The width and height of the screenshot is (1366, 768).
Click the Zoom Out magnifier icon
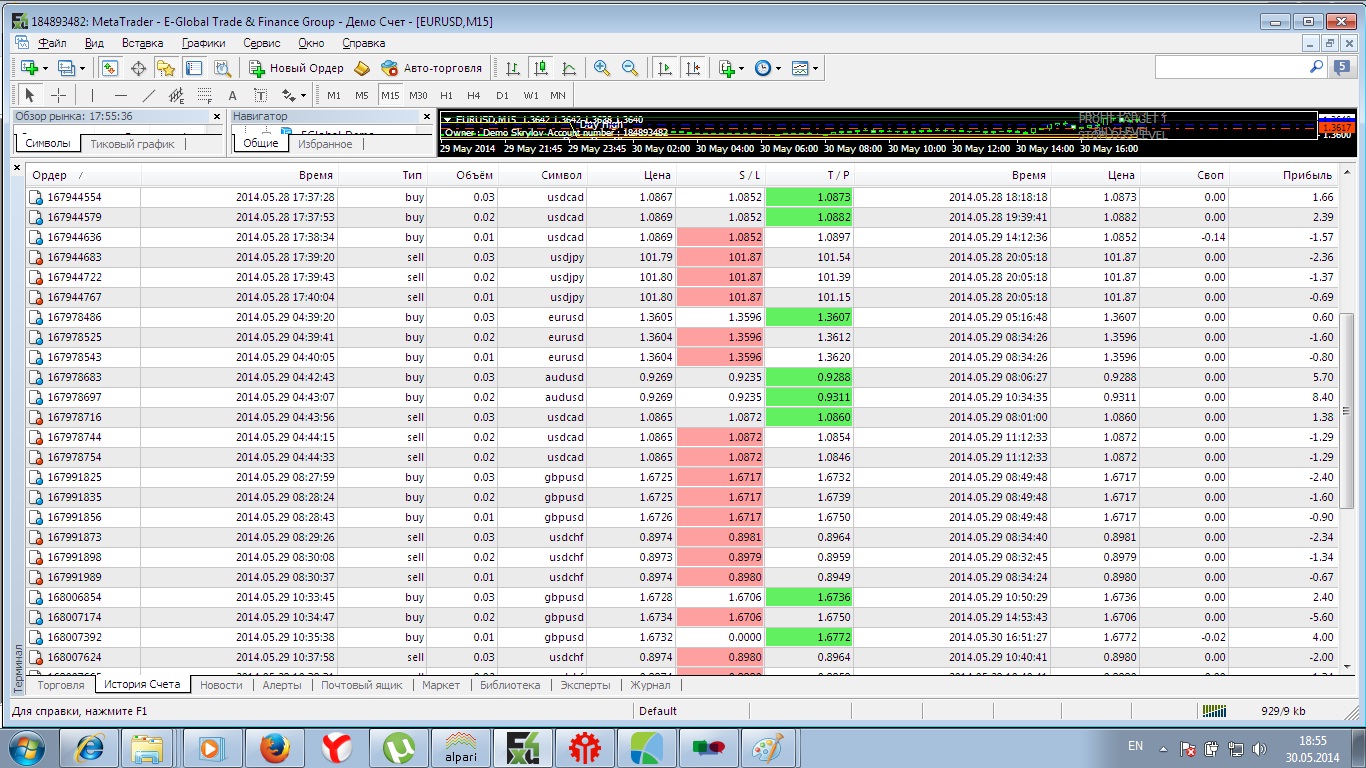(x=630, y=68)
